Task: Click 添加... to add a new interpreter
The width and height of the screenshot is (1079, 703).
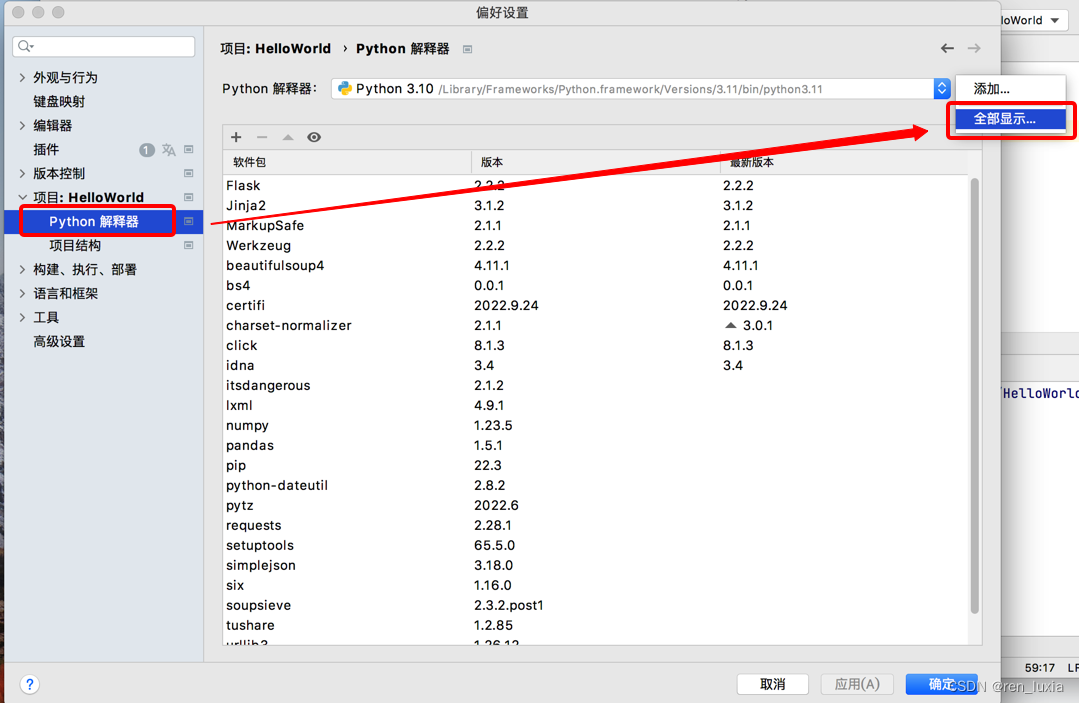Action: (1010, 88)
